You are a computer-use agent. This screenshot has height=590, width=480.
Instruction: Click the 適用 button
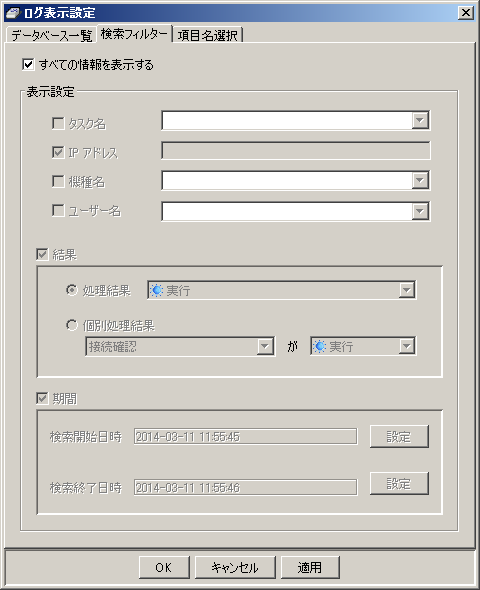click(310, 567)
